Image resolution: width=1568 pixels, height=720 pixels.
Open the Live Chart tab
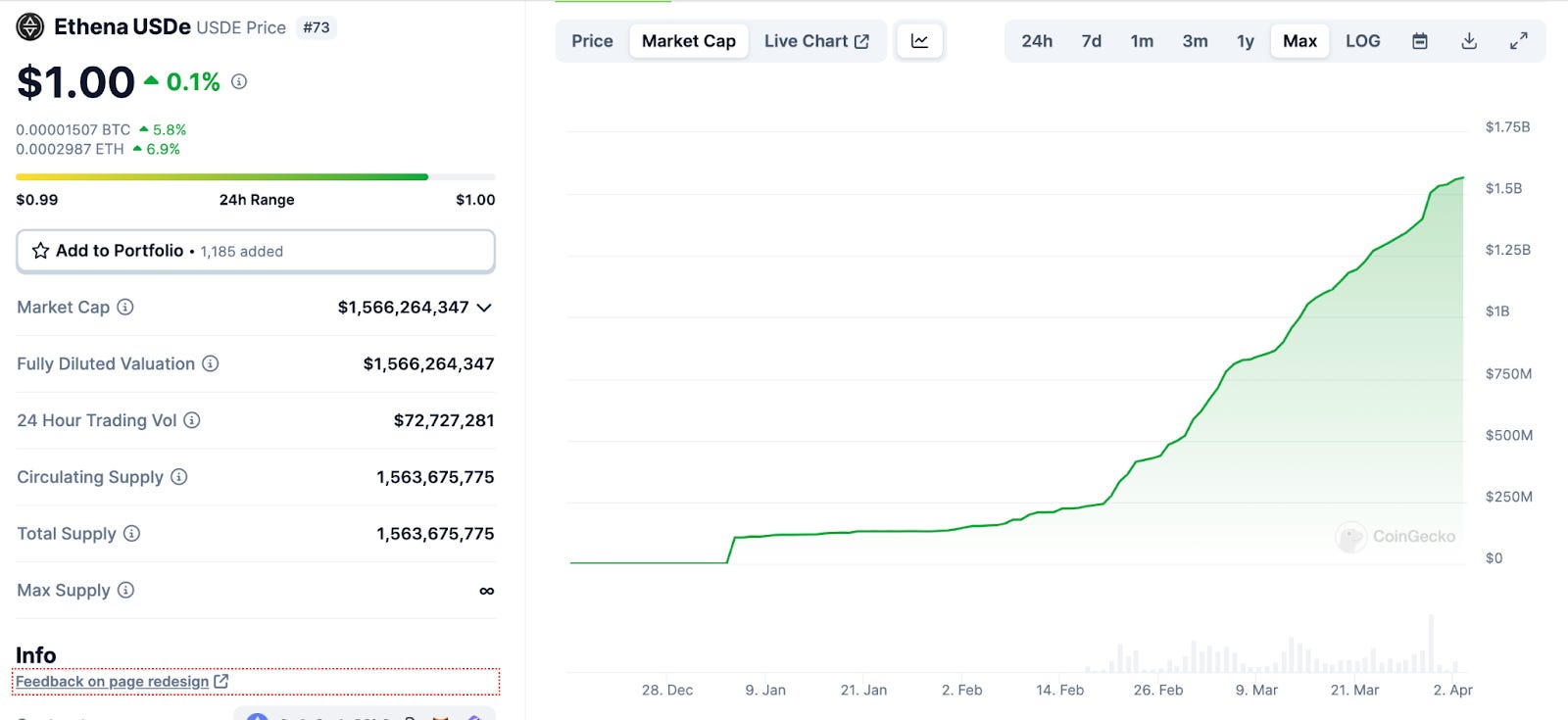point(816,41)
